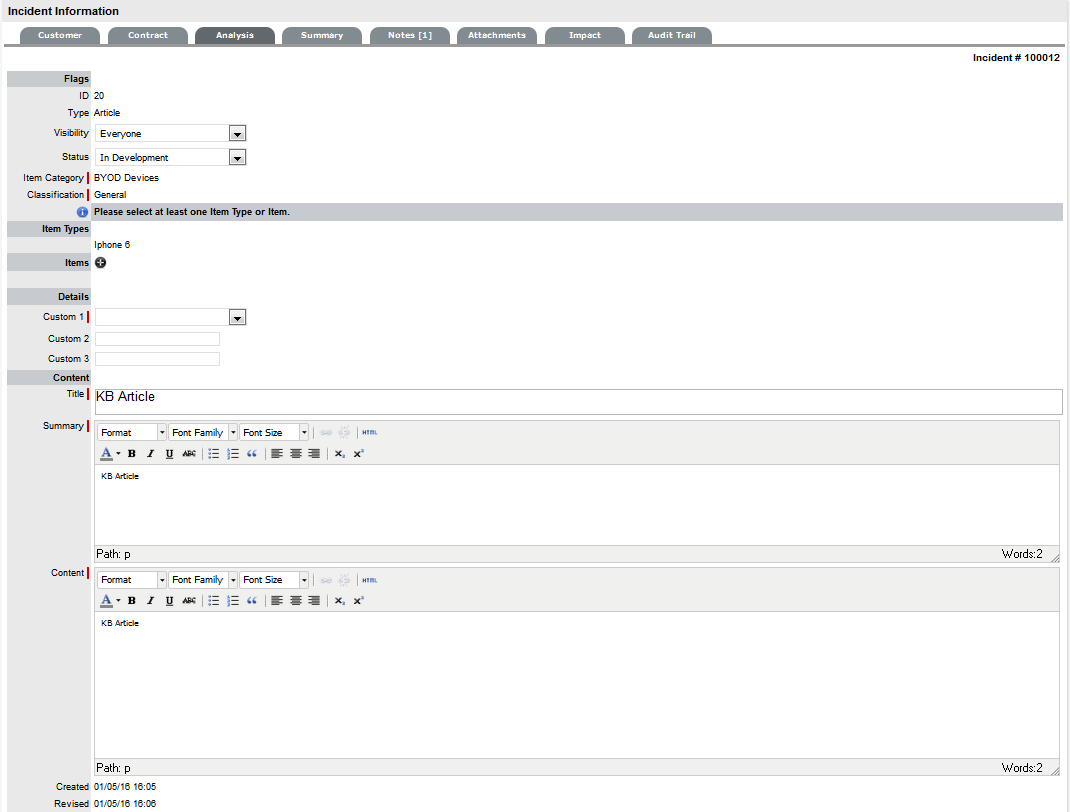1070x812 pixels.
Task: Align text right in the Summary editor
Action: pyautogui.click(x=314, y=454)
